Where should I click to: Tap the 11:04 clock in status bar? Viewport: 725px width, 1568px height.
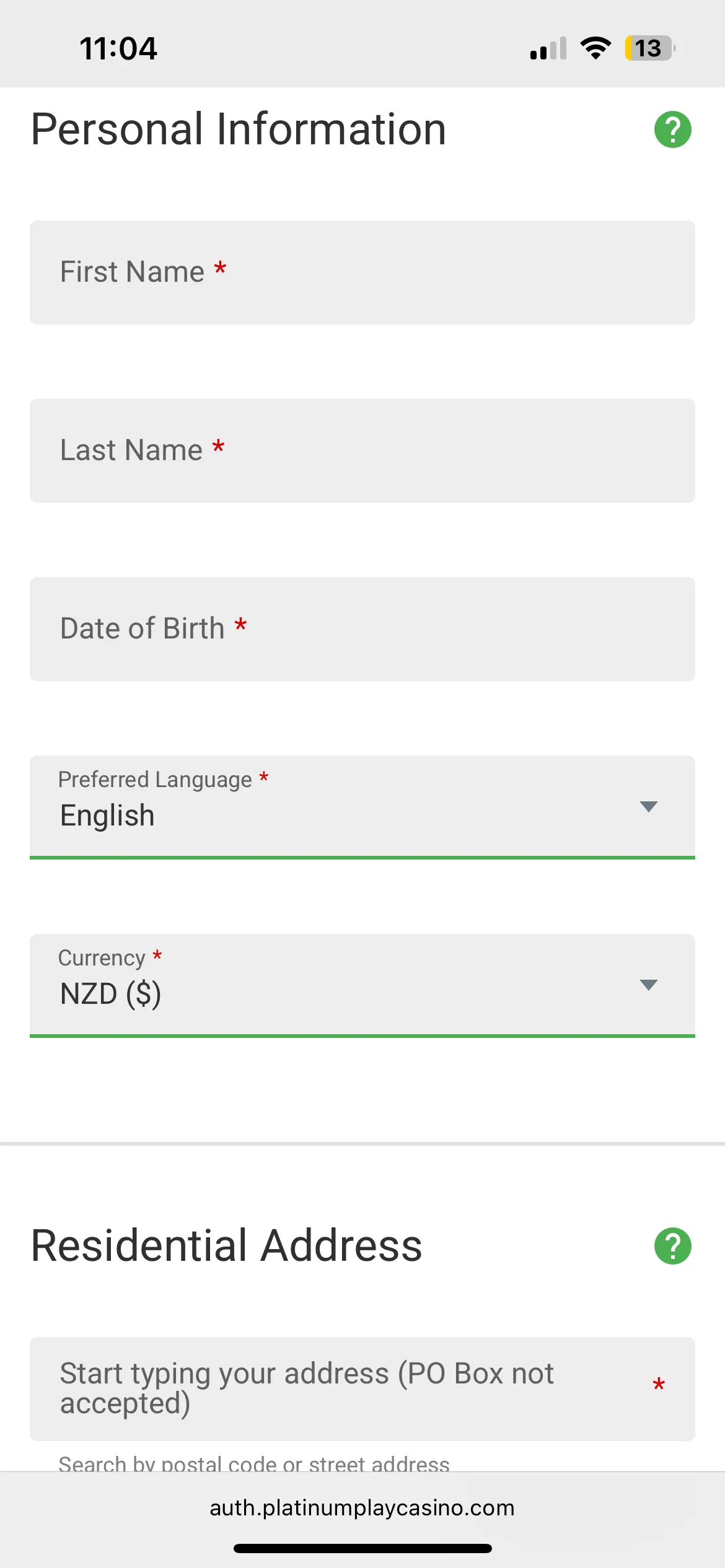(118, 48)
